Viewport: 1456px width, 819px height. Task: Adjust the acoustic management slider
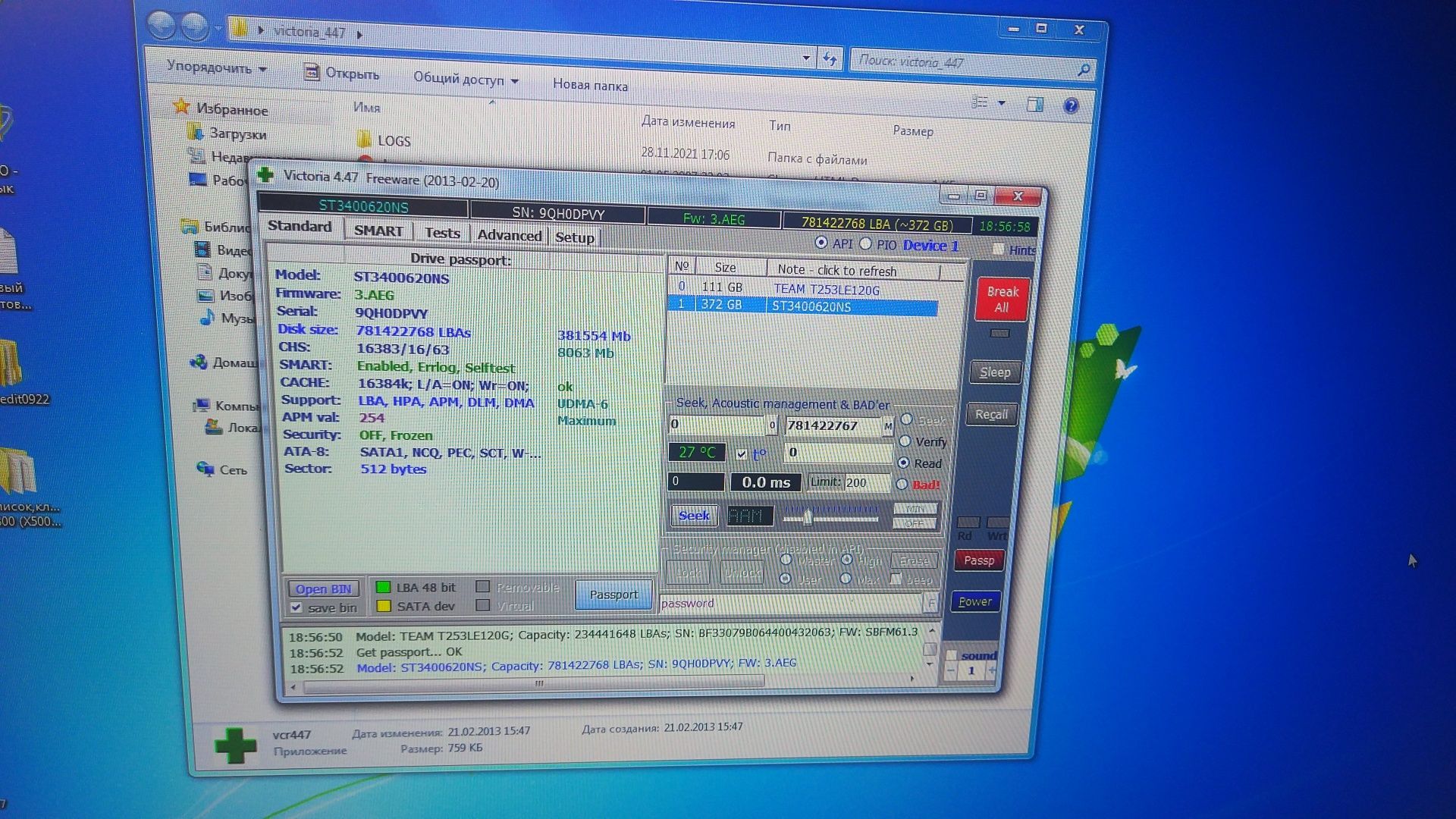[x=808, y=518]
